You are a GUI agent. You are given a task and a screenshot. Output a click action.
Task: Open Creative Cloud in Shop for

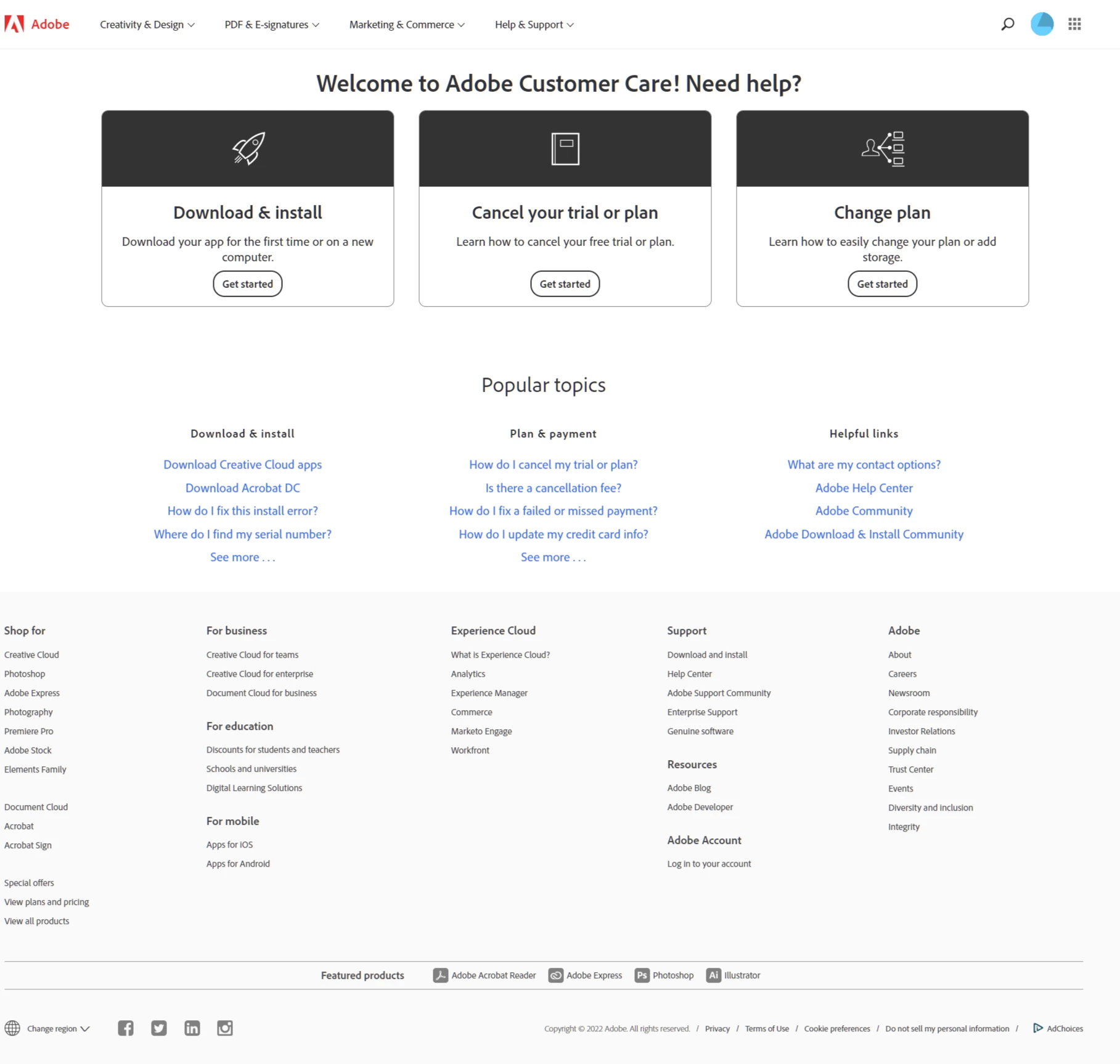click(x=31, y=655)
